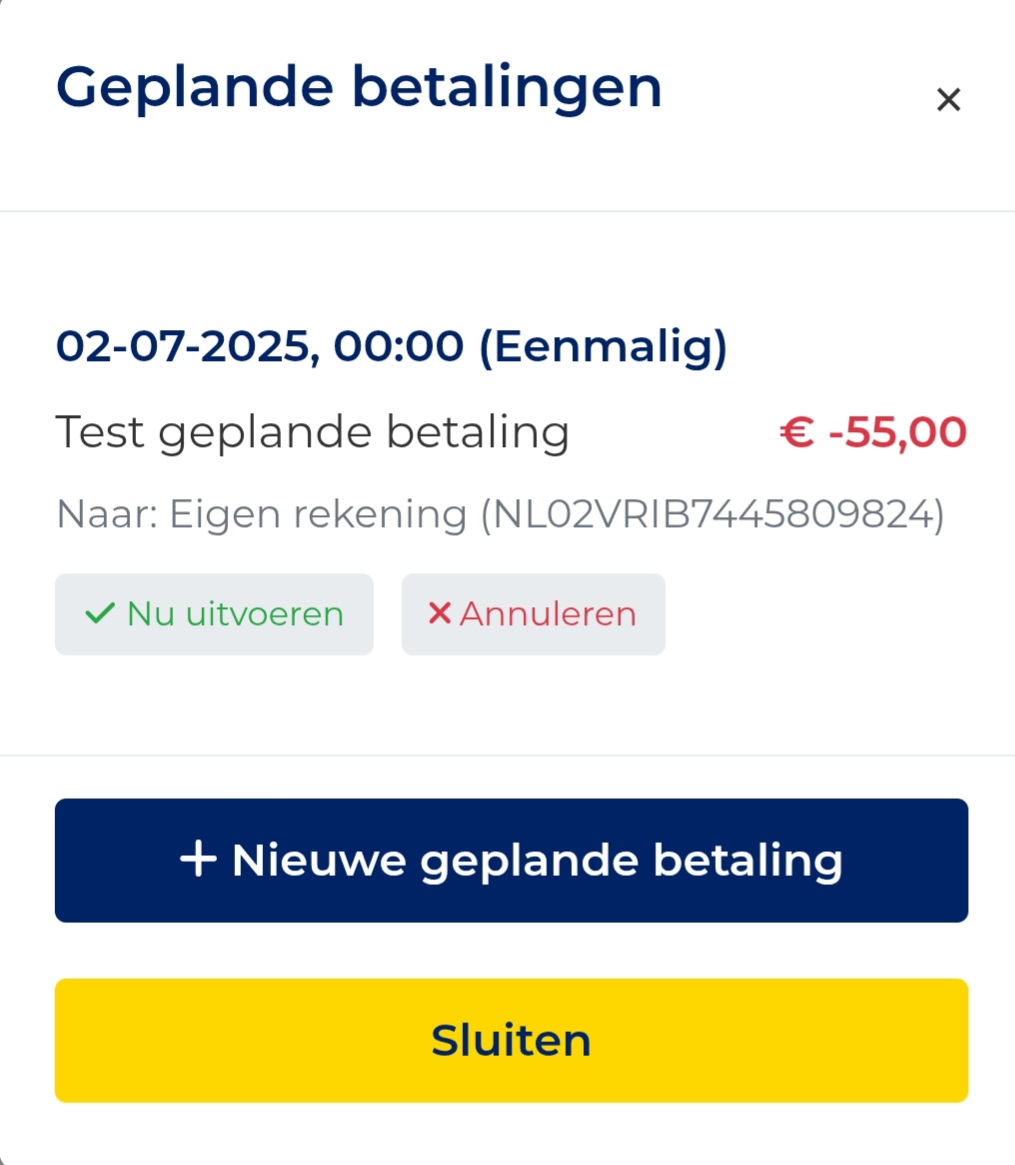Image resolution: width=1015 pixels, height=1165 pixels.
Task: Cancel the scheduled payment via Annuleren
Action: 534,614
